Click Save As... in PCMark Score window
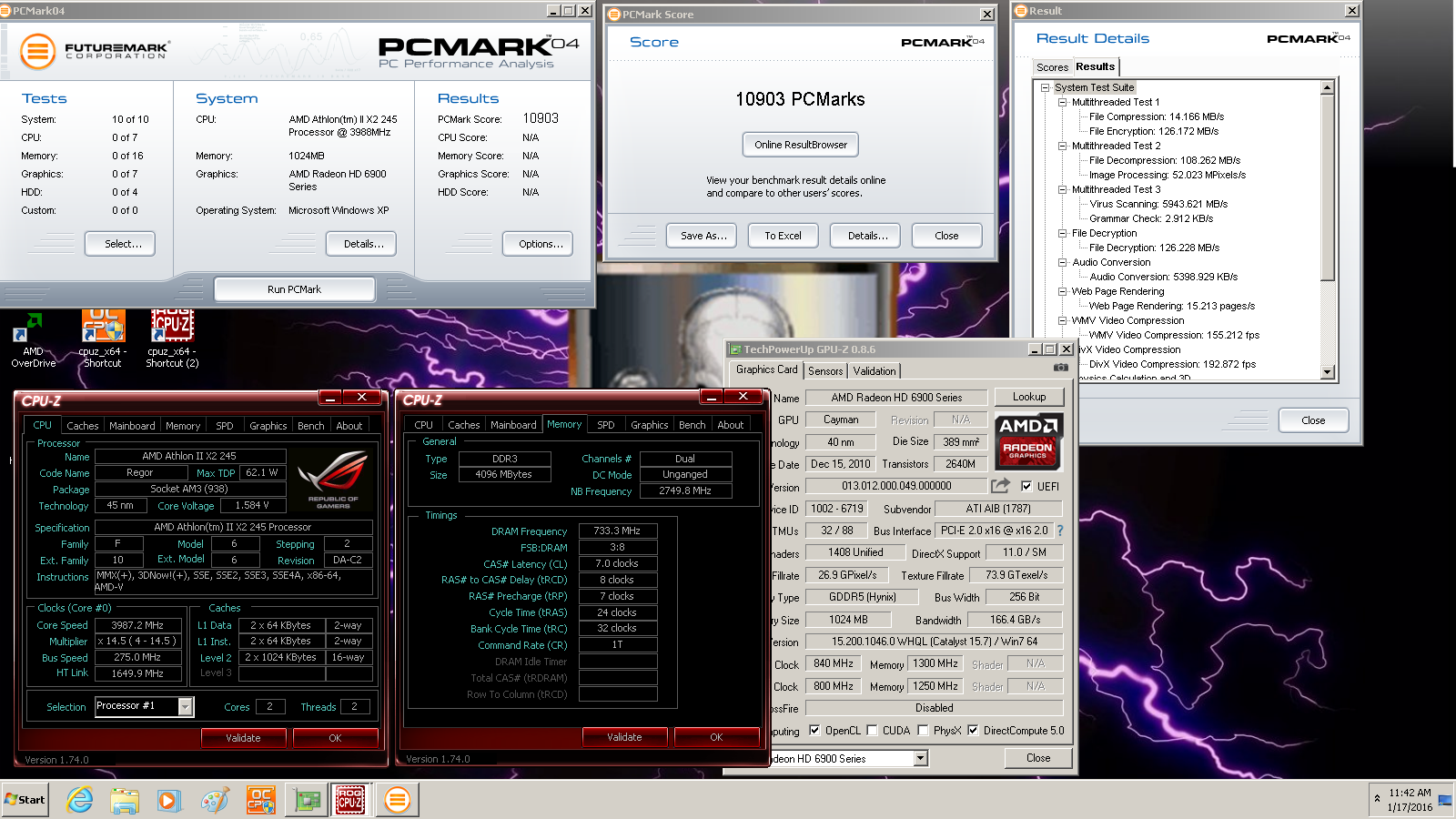This screenshot has width=1456, height=819. pyautogui.click(x=703, y=236)
